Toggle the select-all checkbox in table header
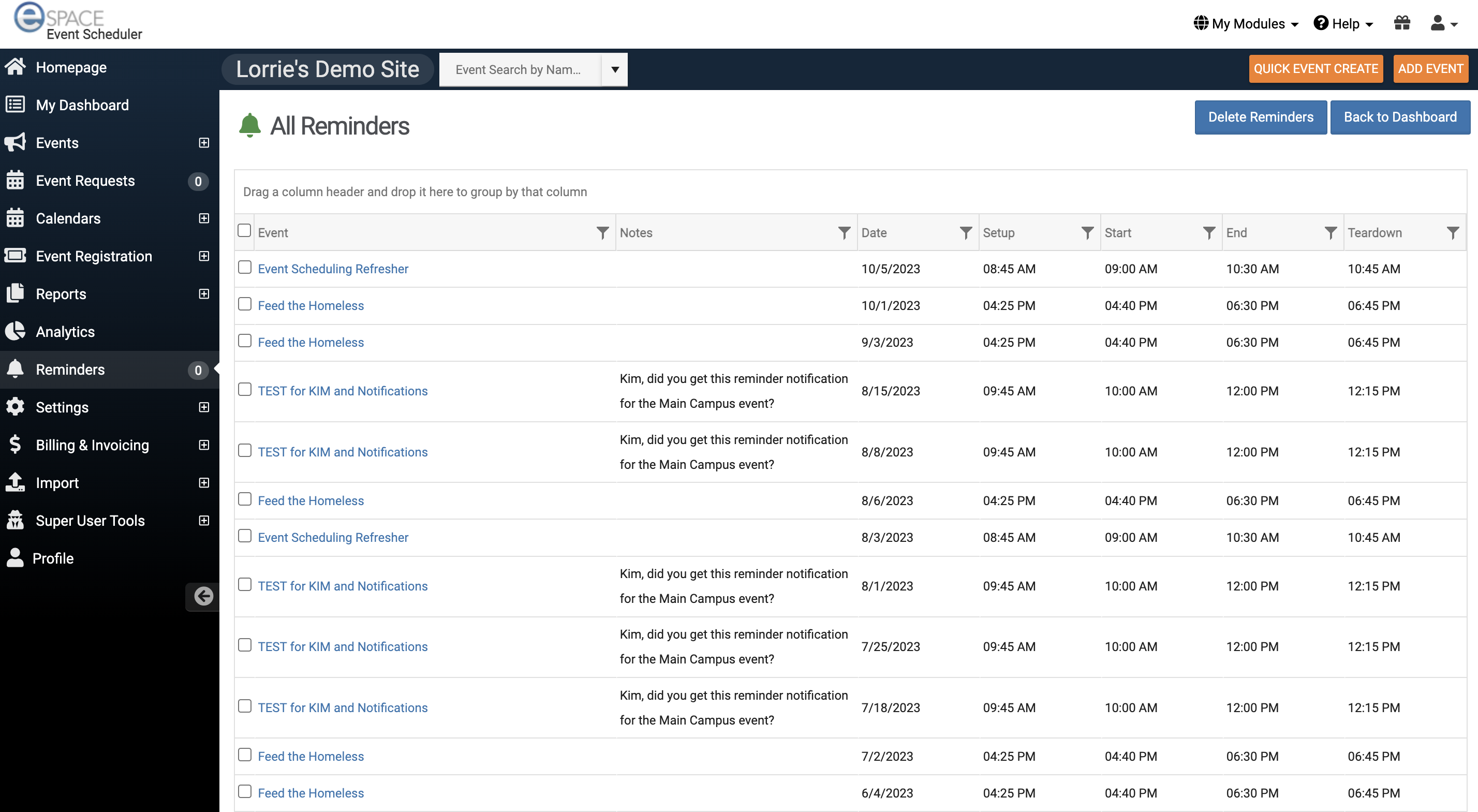The width and height of the screenshot is (1478, 812). tap(244, 231)
